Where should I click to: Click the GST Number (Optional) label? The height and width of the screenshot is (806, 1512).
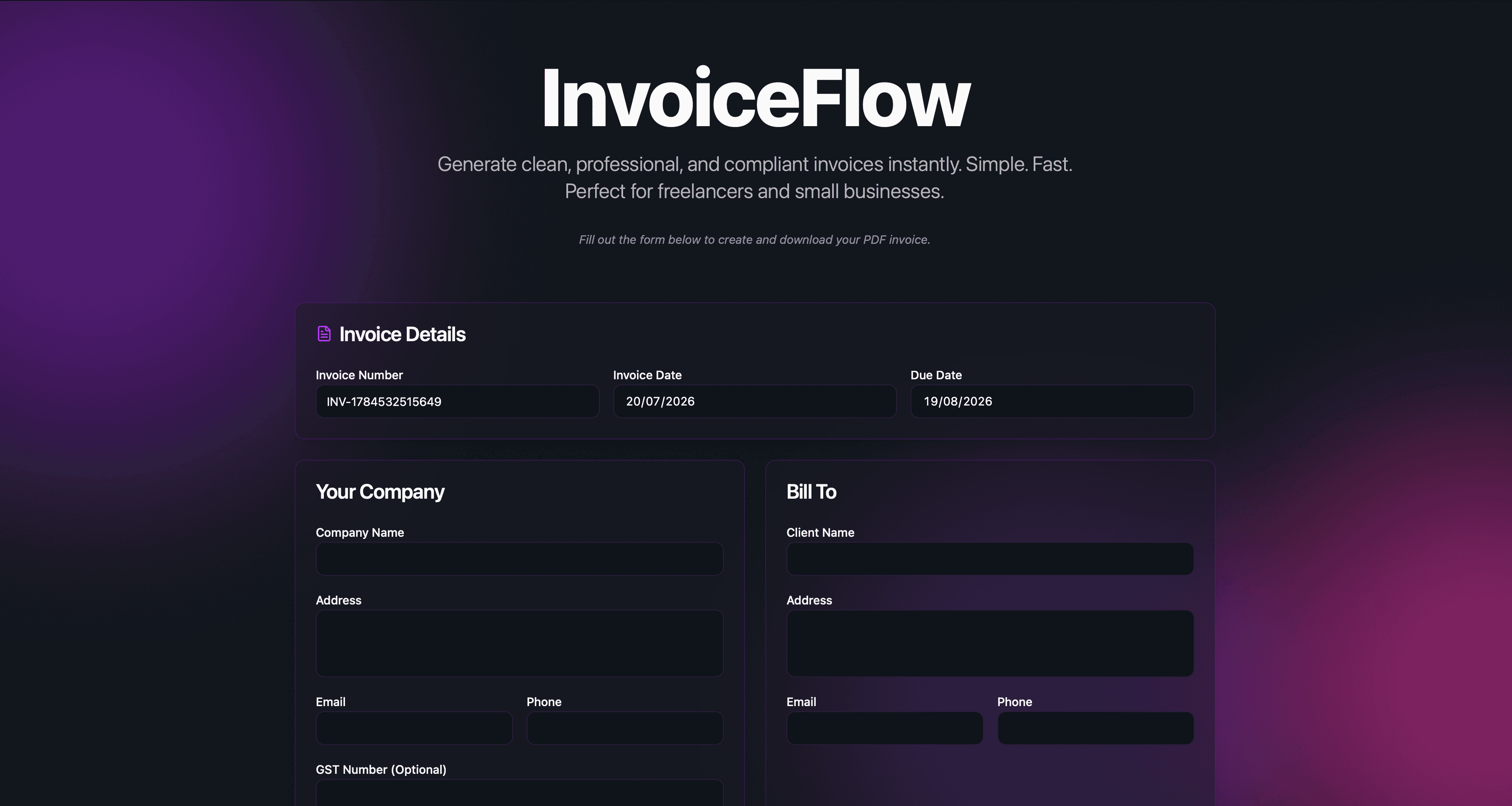pyautogui.click(x=381, y=770)
